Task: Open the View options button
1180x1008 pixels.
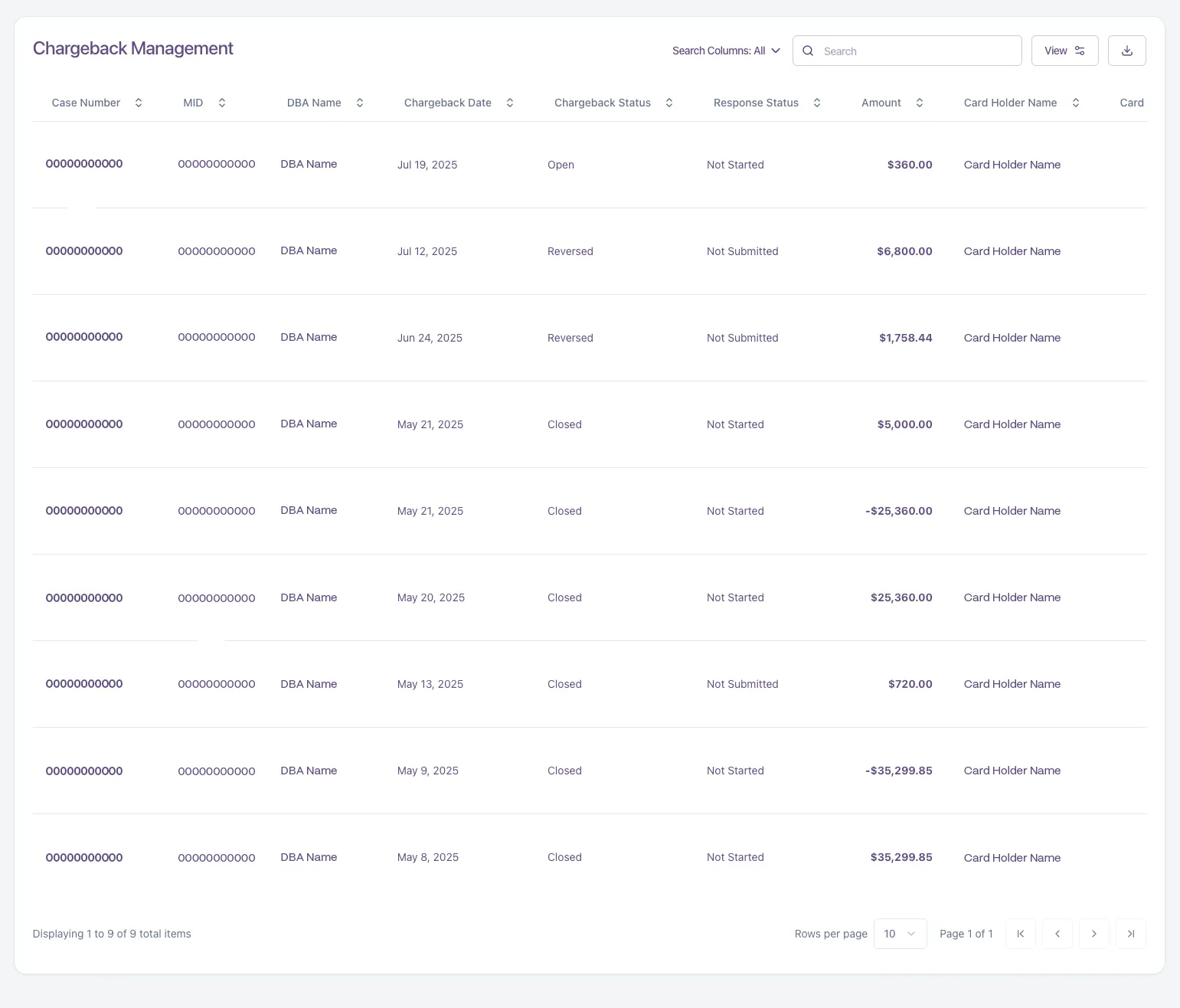Action: coord(1064,51)
